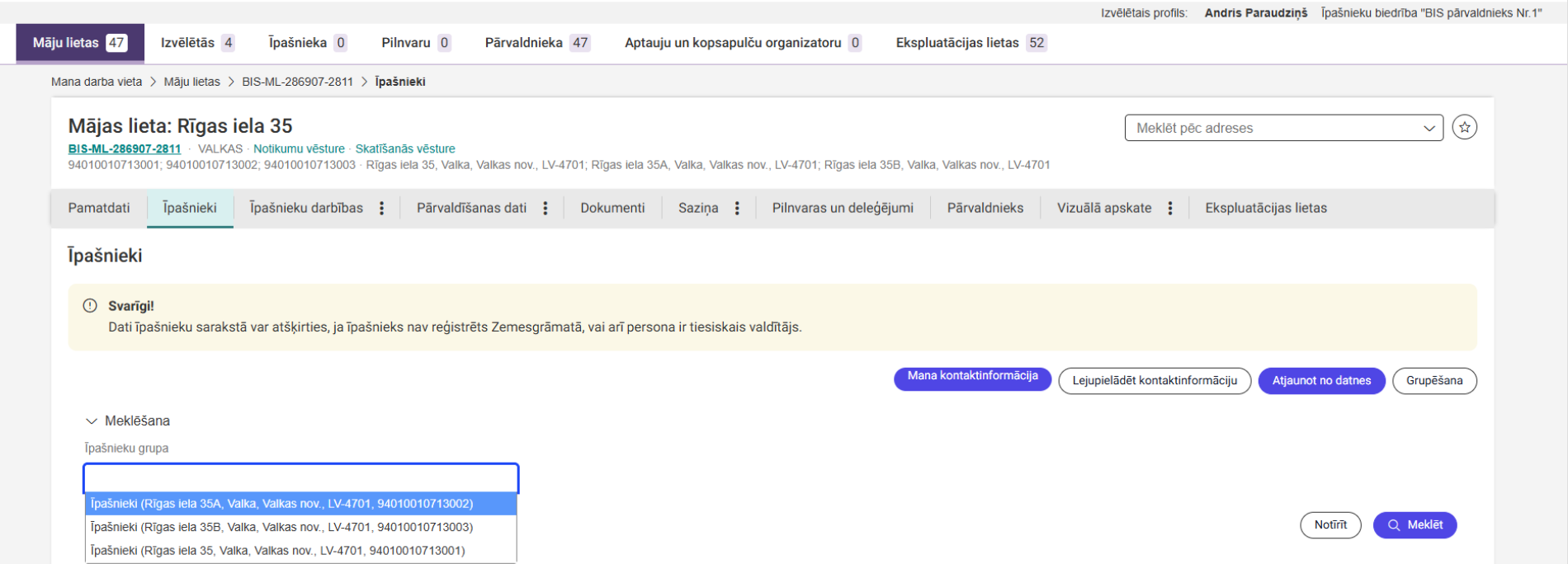Go to BIS-ML-286907-2811 breadcrumb
Screen dimensions: 1568x564
pos(297,82)
